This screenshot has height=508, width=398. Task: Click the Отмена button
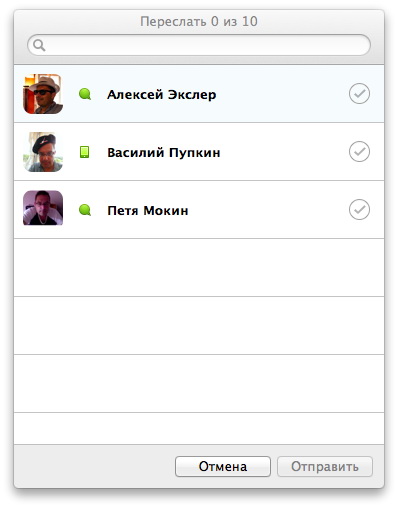tap(223, 466)
